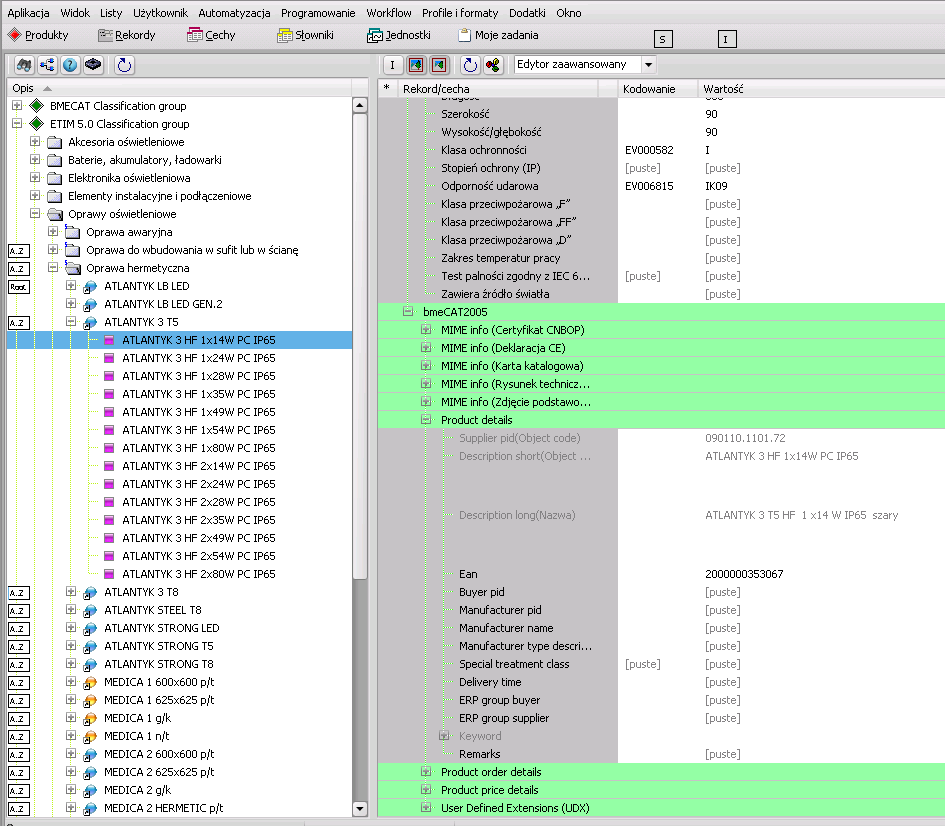This screenshot has width=945, height=826.
Task: Click the Ean value 2000000353067
Action: tap(744, 574)
